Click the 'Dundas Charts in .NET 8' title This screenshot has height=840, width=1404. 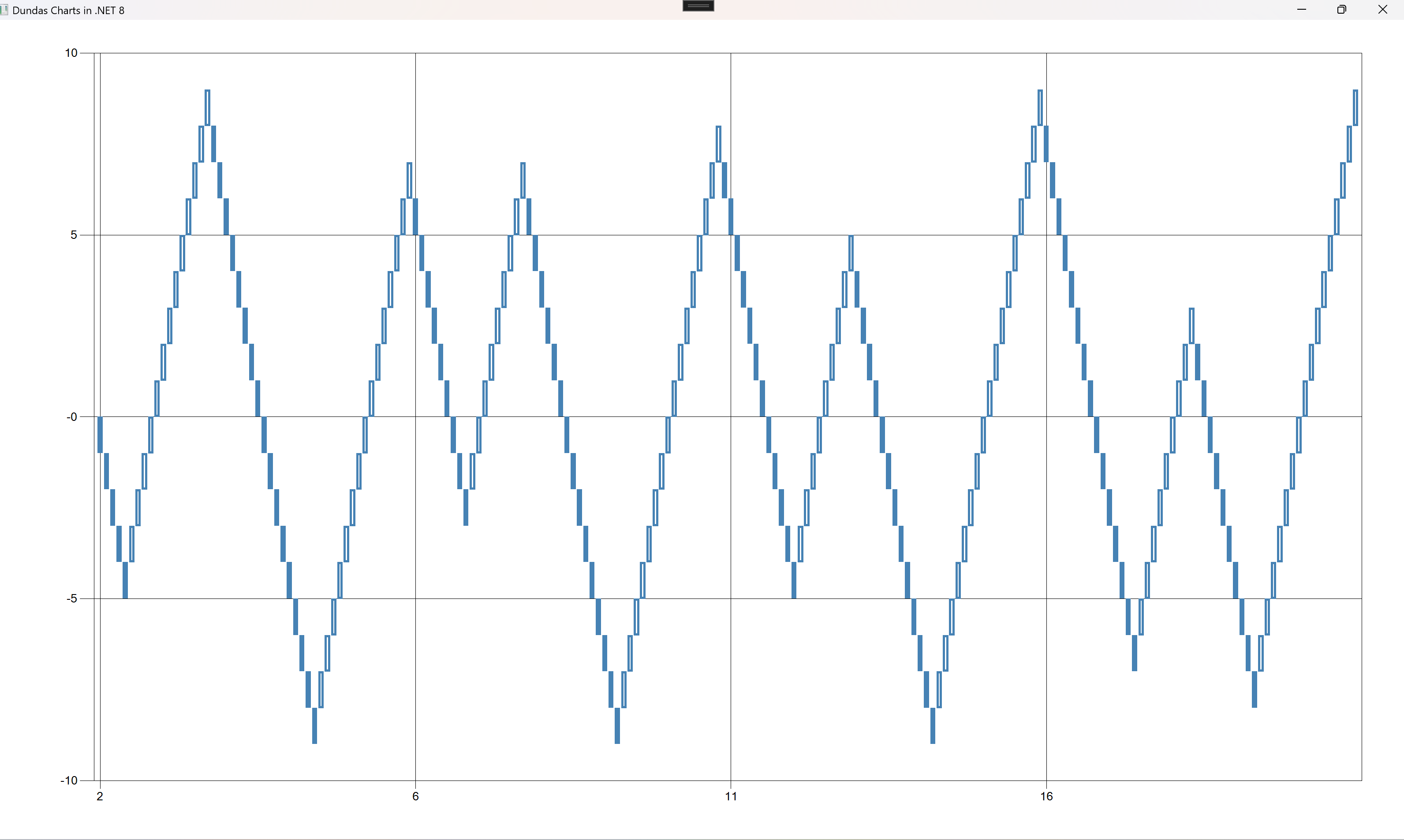[x=68, y=10]
